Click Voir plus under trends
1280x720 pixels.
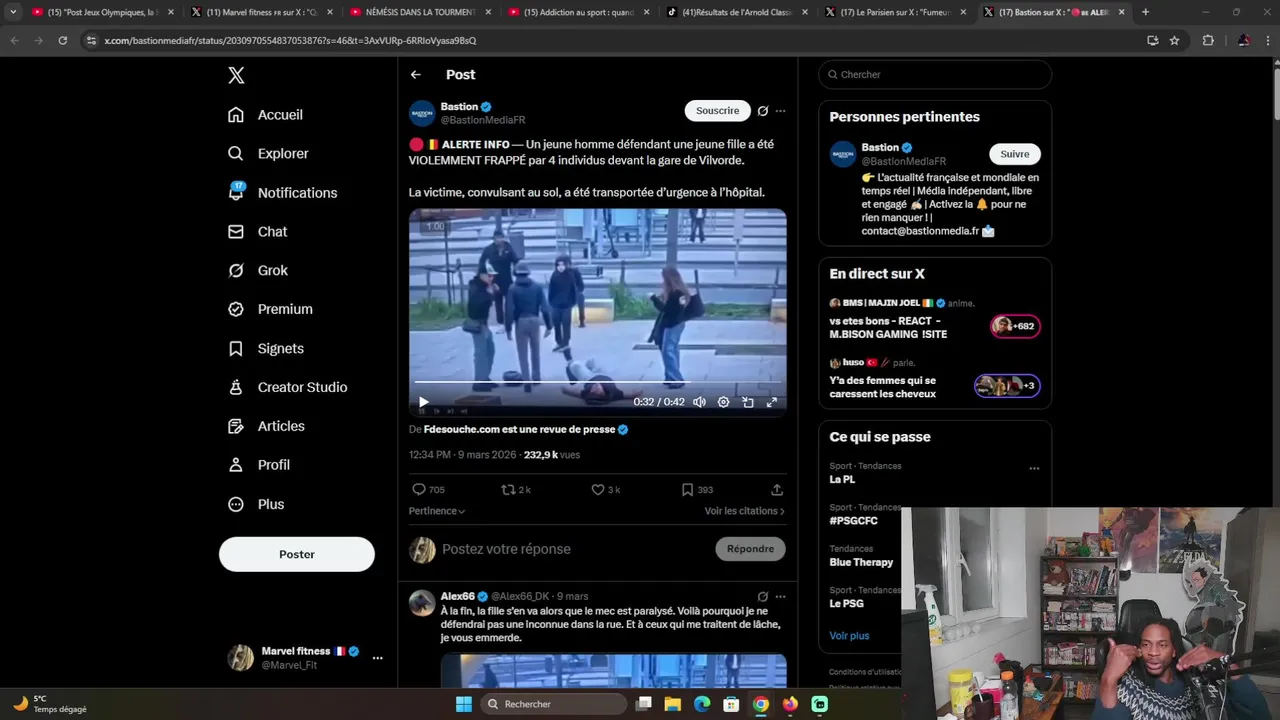click(x=849, y=636)
